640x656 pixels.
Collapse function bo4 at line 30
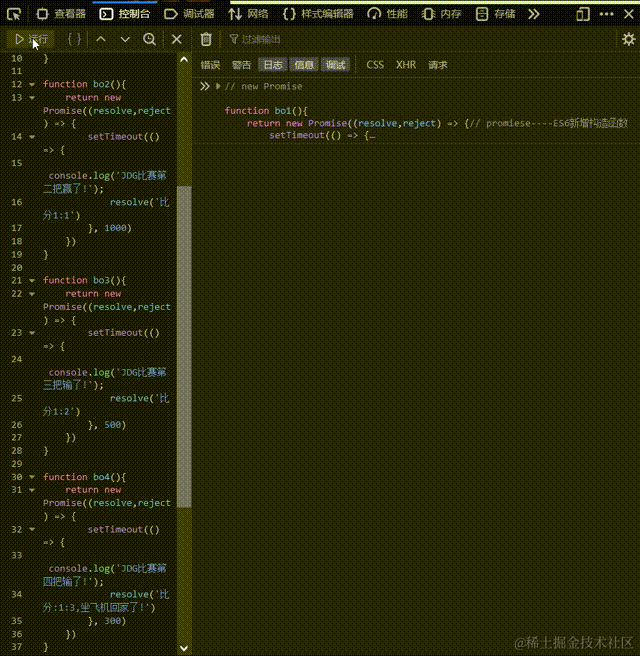[32, 477]
